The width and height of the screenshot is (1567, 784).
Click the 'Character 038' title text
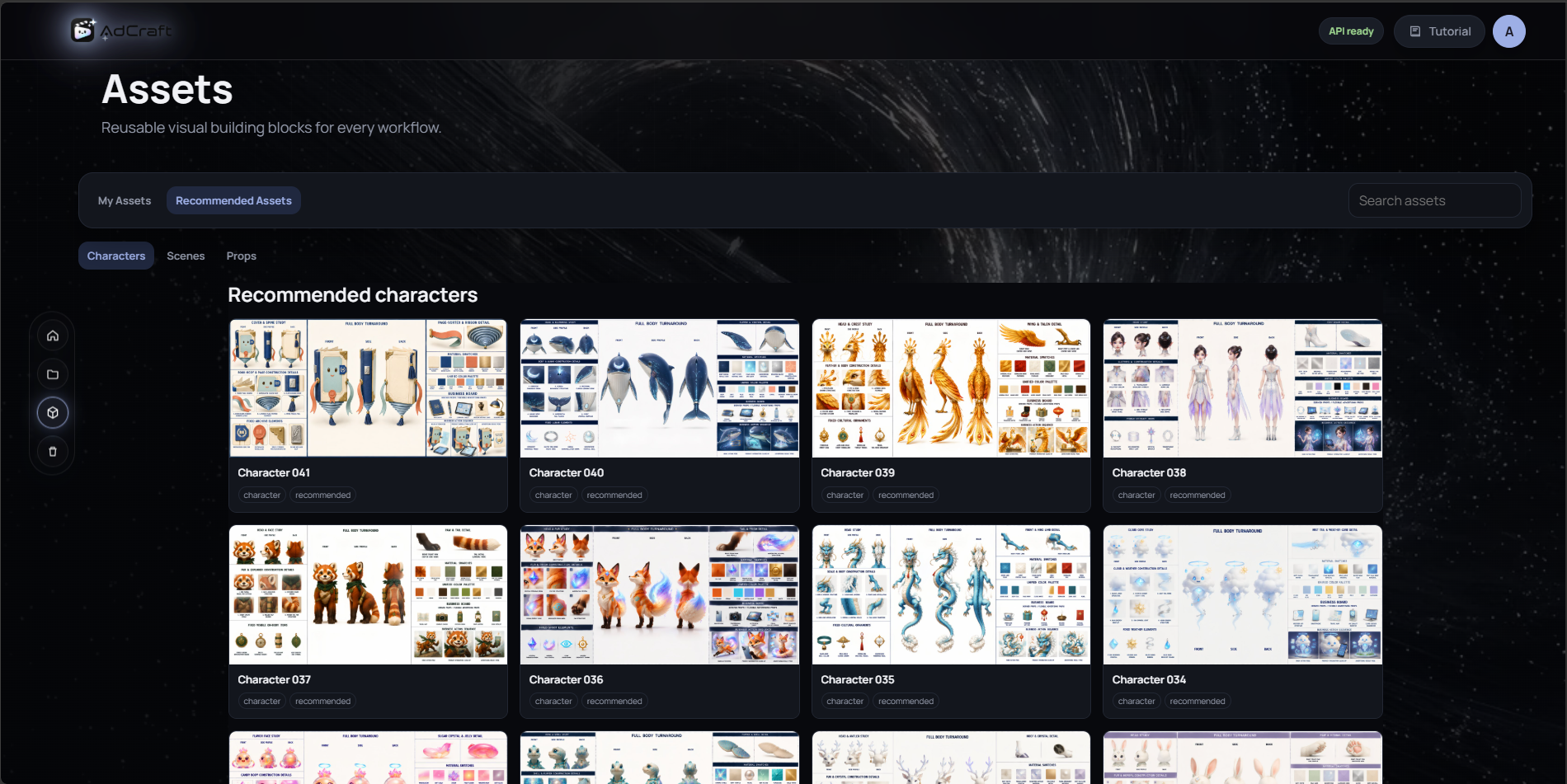(1149, 472)
